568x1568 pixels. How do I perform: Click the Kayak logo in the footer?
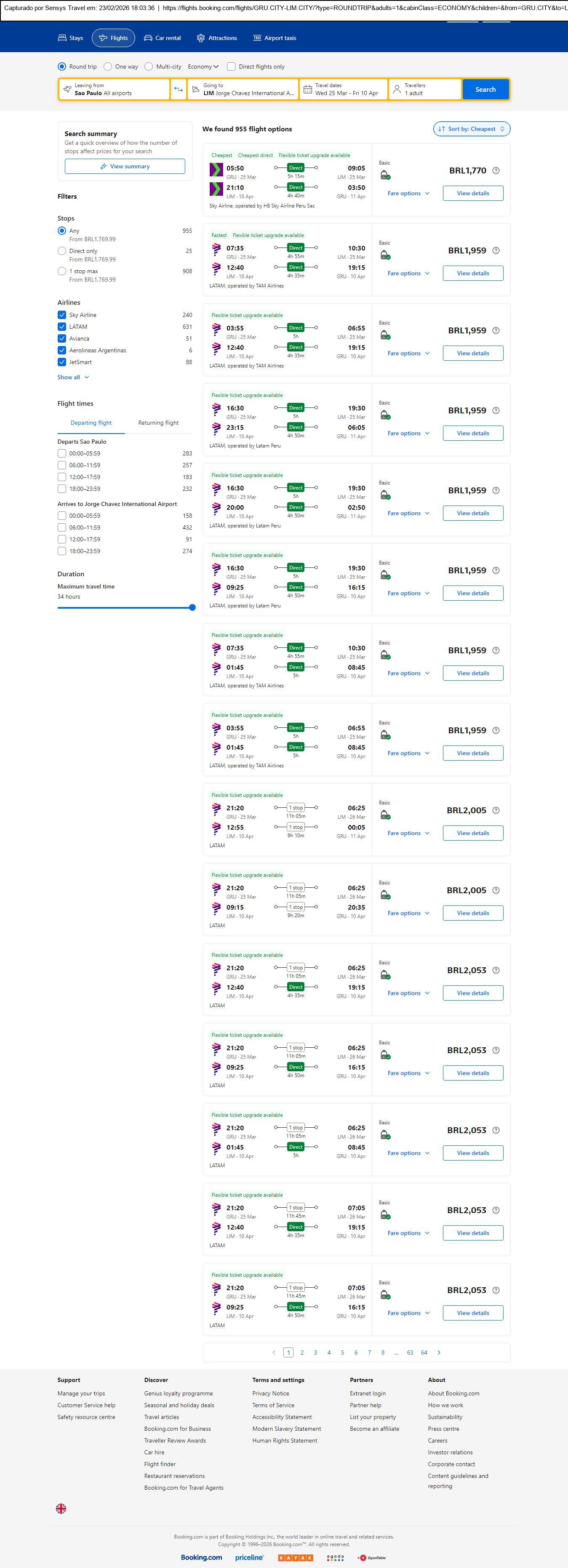pyautogui.click(x=295, y=1557)
